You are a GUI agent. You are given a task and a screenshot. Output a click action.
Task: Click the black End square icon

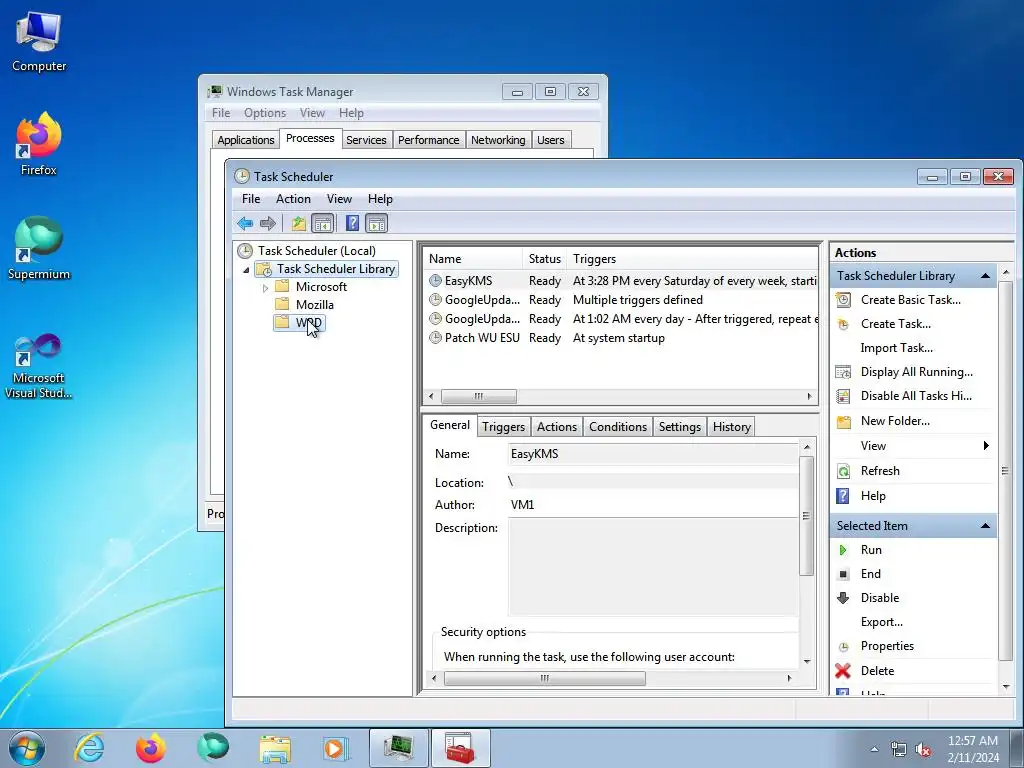point(843,574)
